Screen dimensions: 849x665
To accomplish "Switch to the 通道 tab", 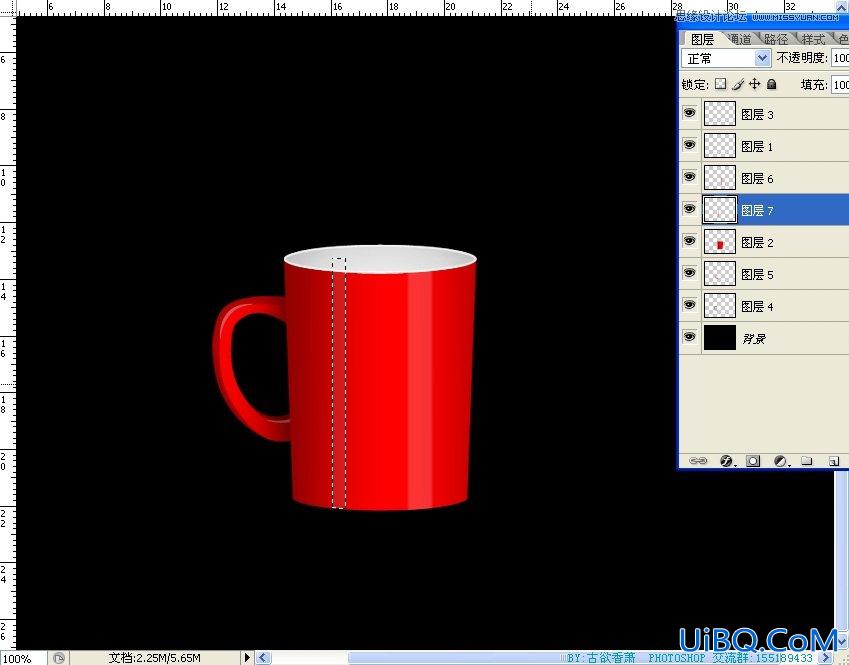I will point(739,39).
